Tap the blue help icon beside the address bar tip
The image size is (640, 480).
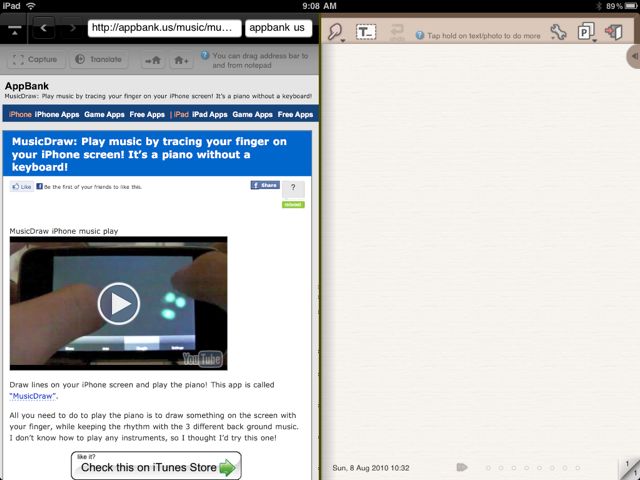205,56
